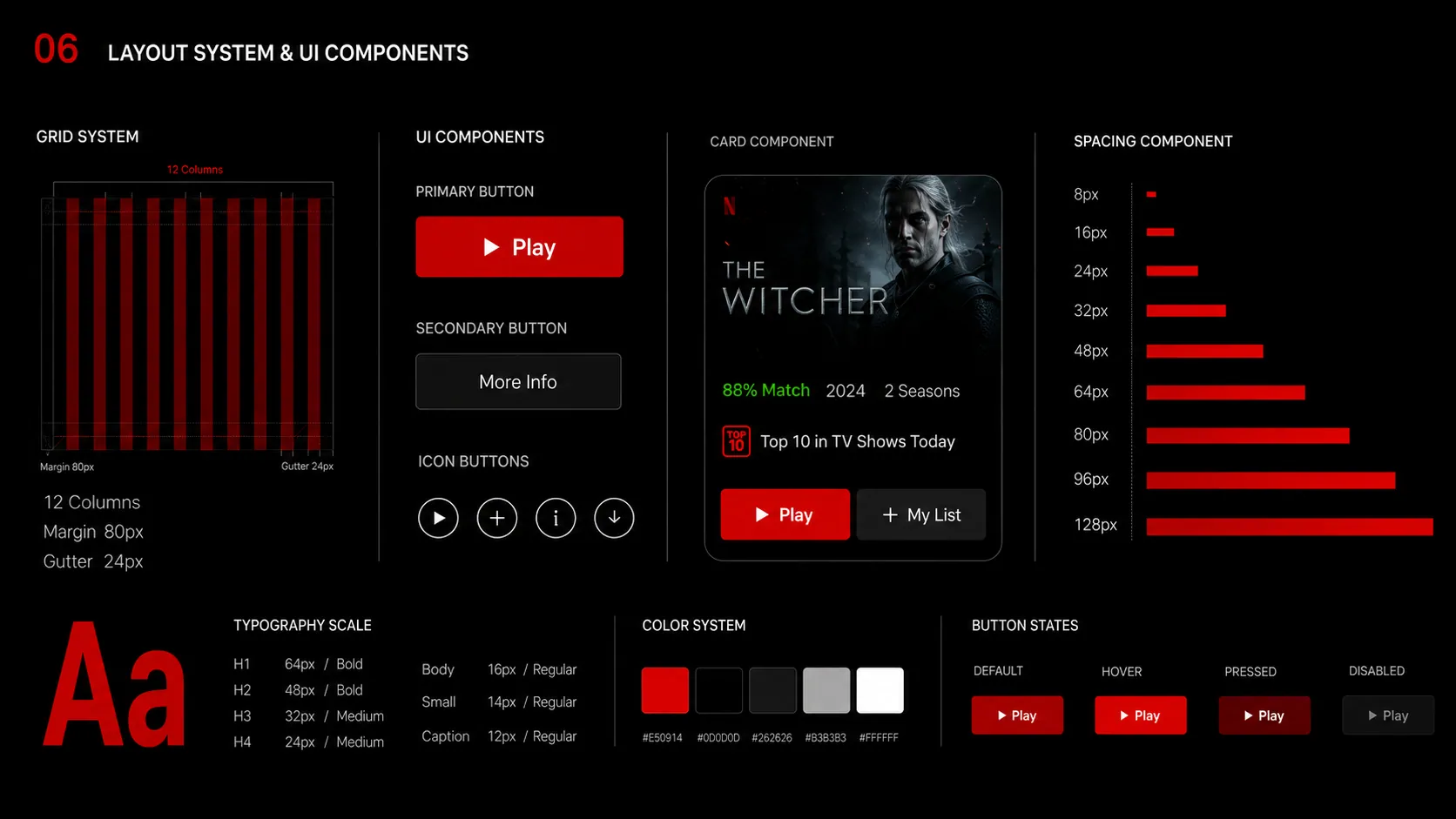This screenshot has width=1456, height=819.
Task: Select the red #E50914 color swatch
Action: pos(665,690)
